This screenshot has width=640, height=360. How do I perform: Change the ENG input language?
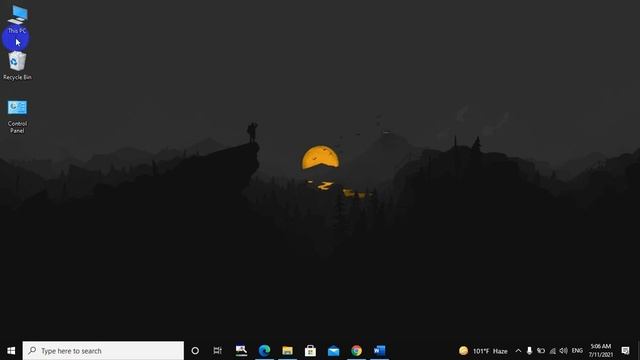click(577, 351)
